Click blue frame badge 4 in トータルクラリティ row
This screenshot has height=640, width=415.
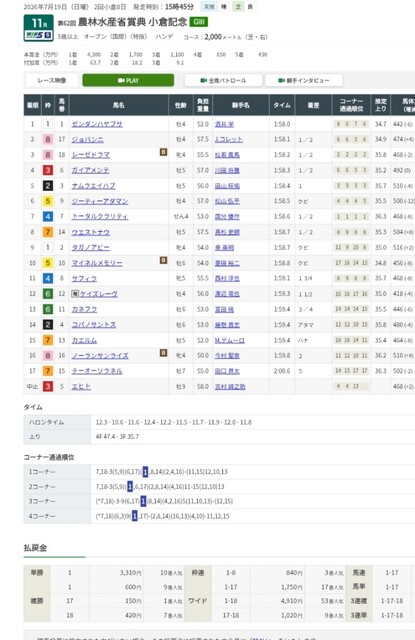click(x=48, y=217)
